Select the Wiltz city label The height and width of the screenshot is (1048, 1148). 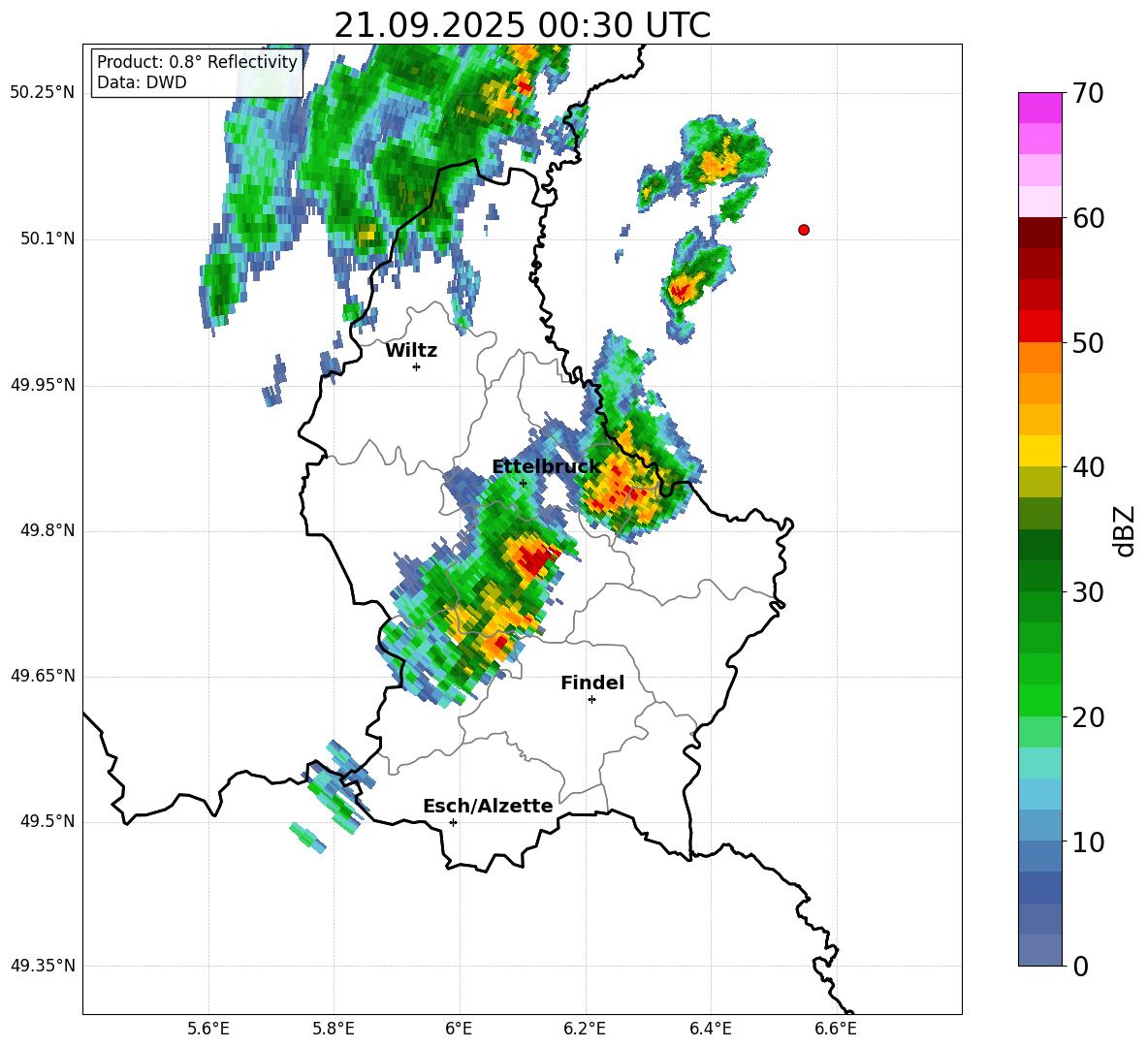[411, 351]
